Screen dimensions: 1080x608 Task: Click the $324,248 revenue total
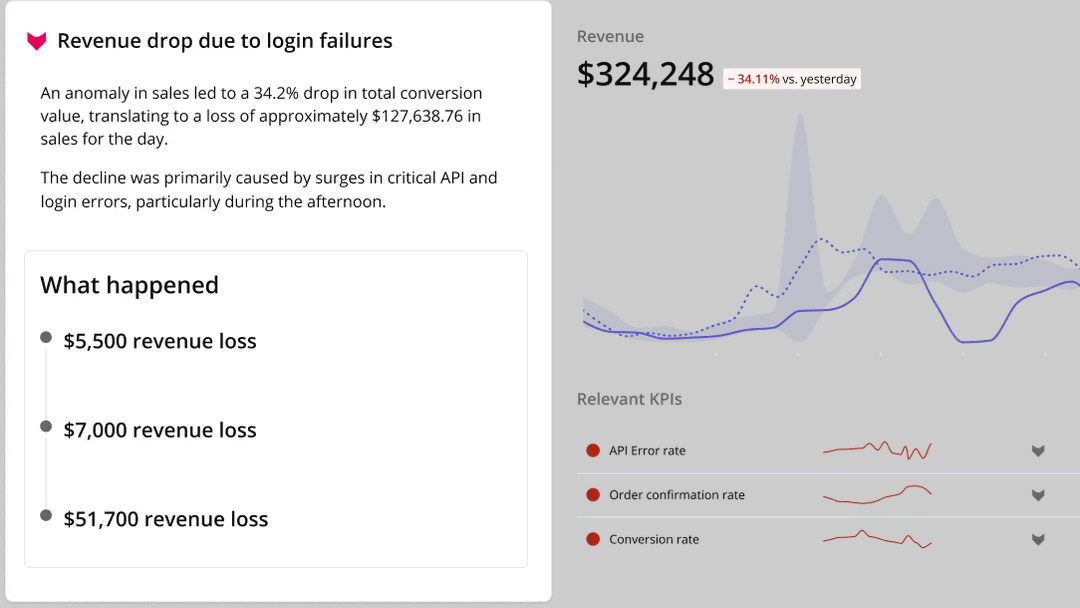tap(645, 75)
